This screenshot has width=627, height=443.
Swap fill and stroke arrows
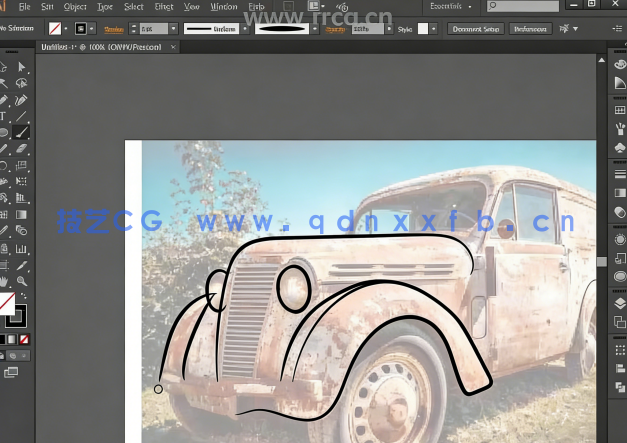point(24,296)
